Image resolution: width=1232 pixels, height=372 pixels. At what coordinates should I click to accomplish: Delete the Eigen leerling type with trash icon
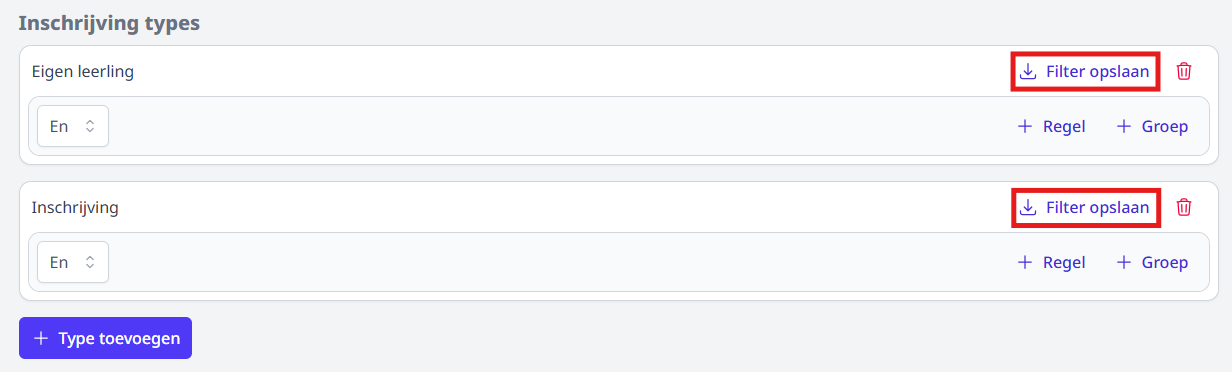(x=1184, y=71)
